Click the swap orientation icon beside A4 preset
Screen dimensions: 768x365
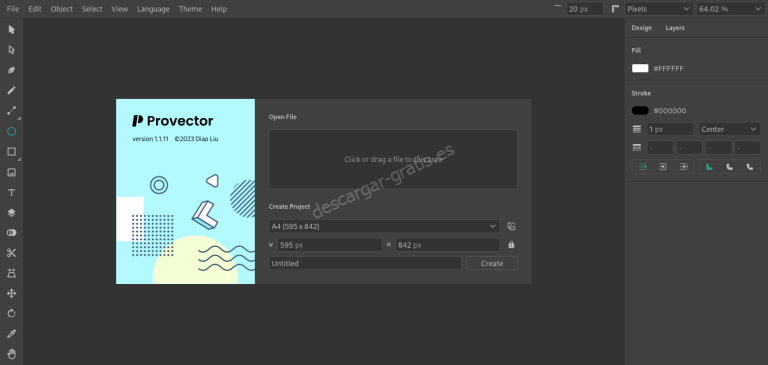pos(511,226)
